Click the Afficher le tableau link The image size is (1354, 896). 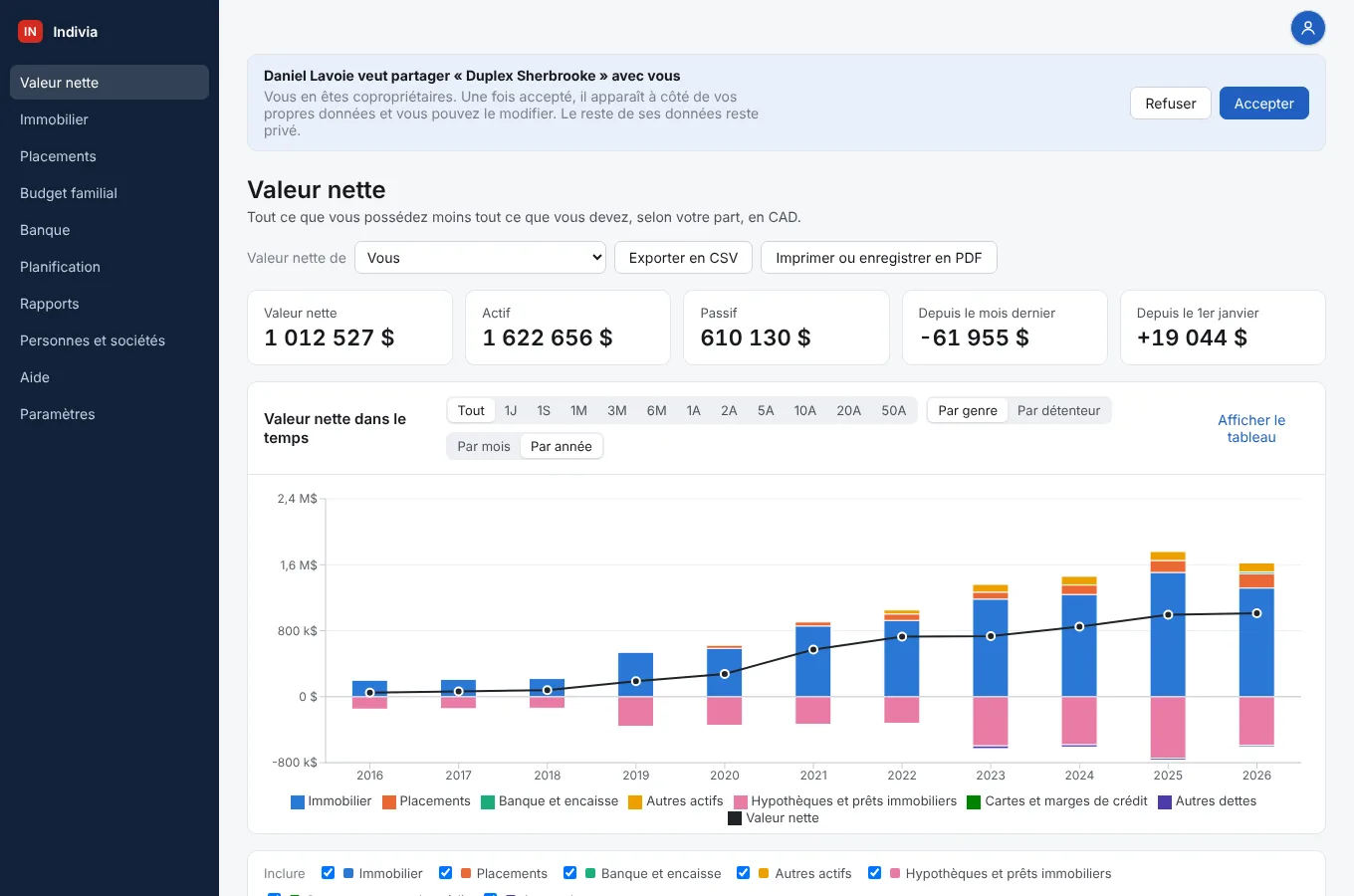pos(1251,429)
